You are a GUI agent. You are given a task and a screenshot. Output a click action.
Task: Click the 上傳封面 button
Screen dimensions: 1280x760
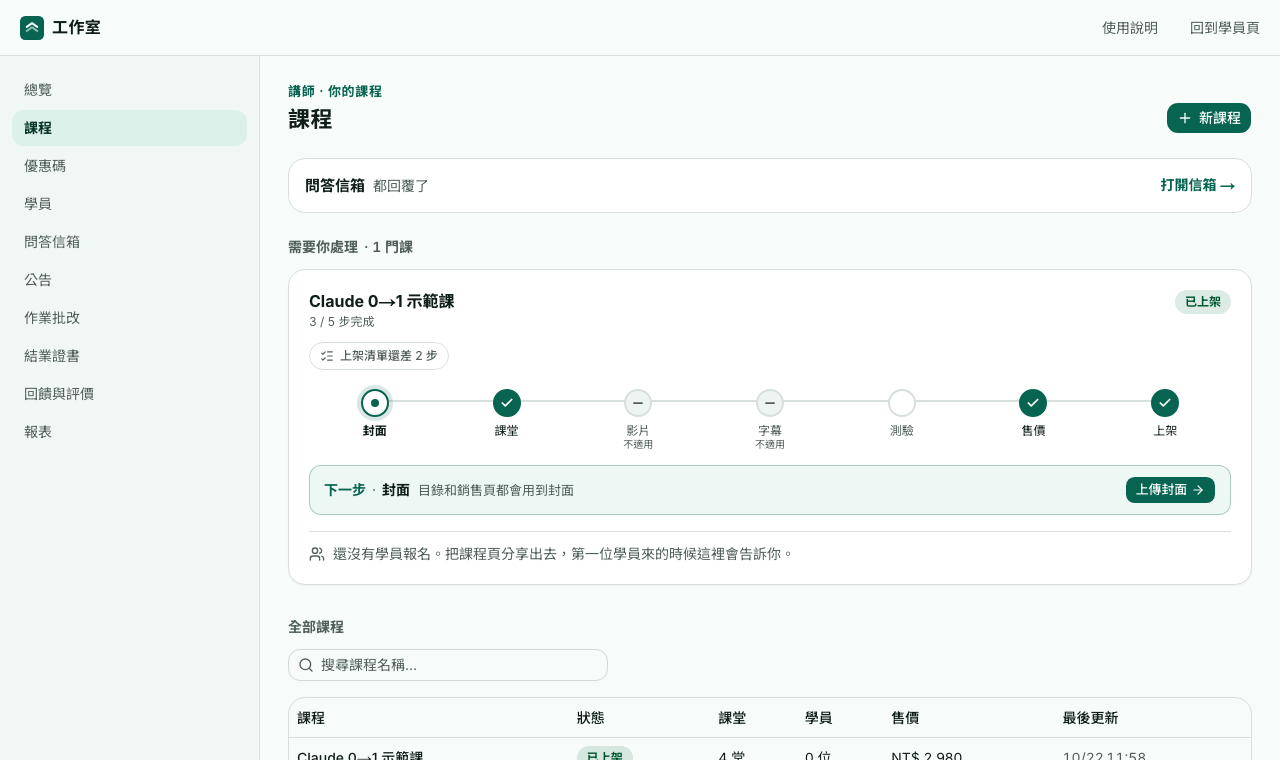click(x=1170, y=490)
